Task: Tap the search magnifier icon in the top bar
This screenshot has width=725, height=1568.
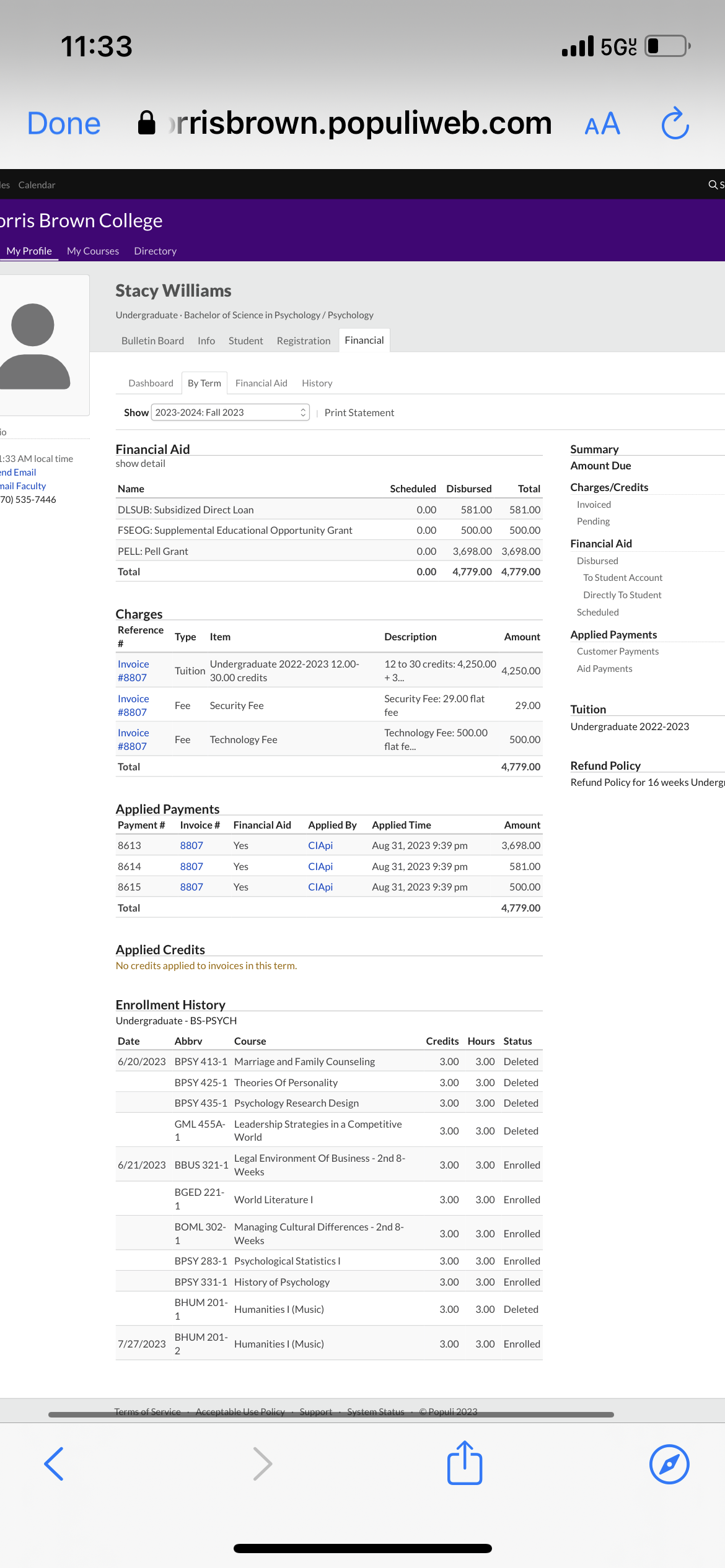Action: pyautogui.click(x=713, y=185)
